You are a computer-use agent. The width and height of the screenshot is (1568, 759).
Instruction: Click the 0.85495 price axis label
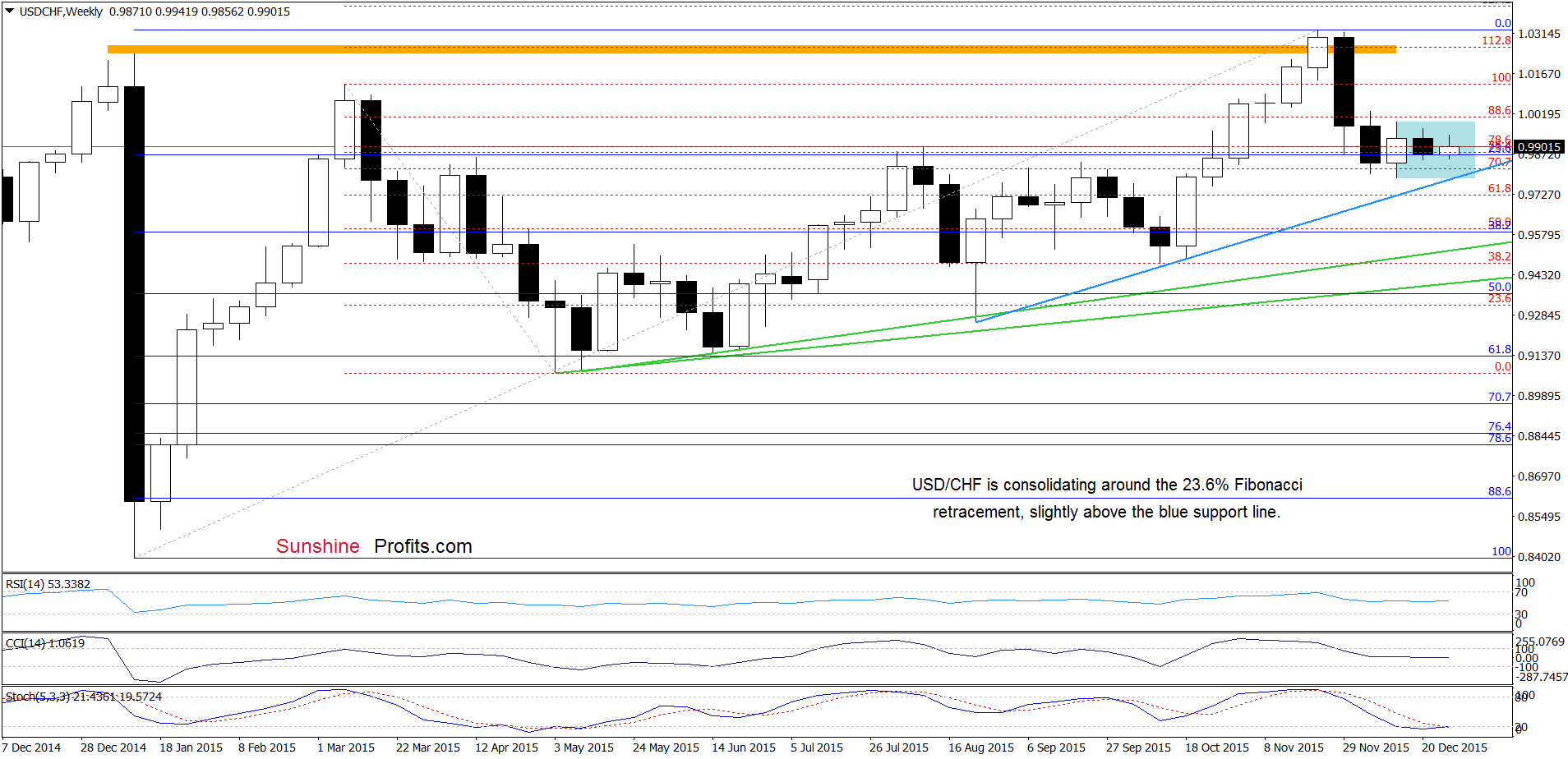coord(1538,517)
